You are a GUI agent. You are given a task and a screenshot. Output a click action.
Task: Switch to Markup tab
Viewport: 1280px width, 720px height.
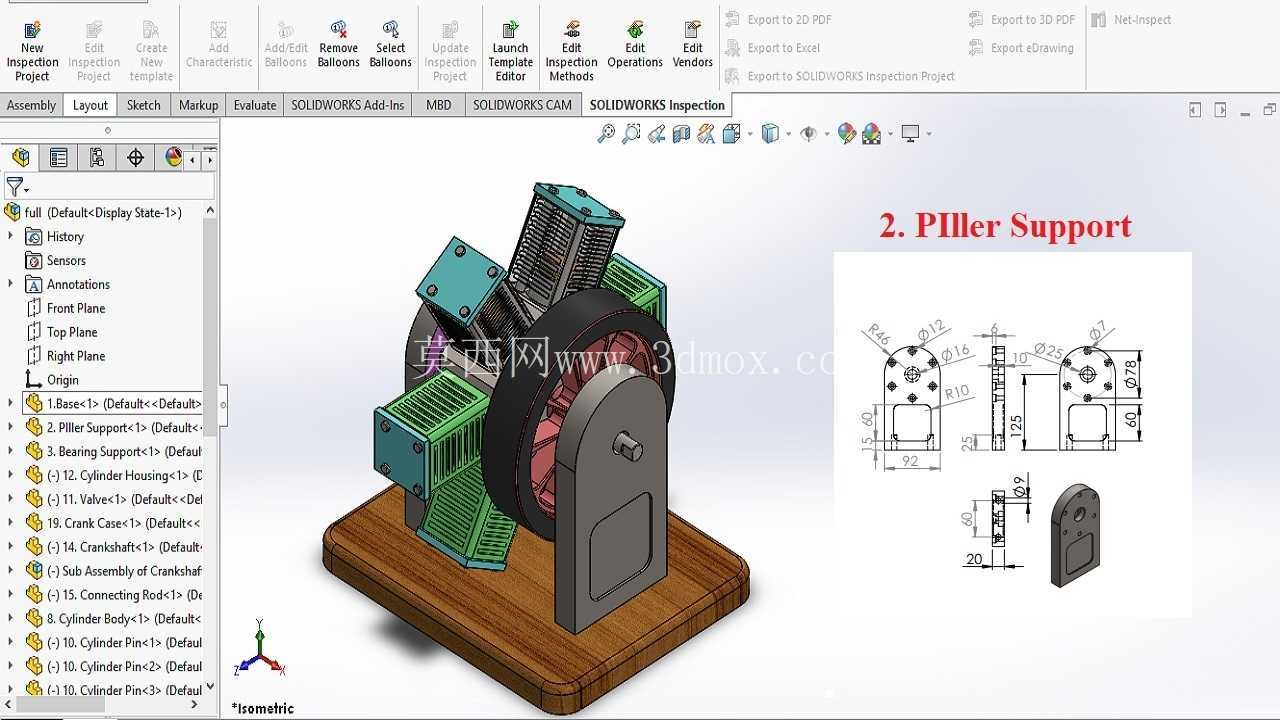pyautogui.click(x=198, y=105)
